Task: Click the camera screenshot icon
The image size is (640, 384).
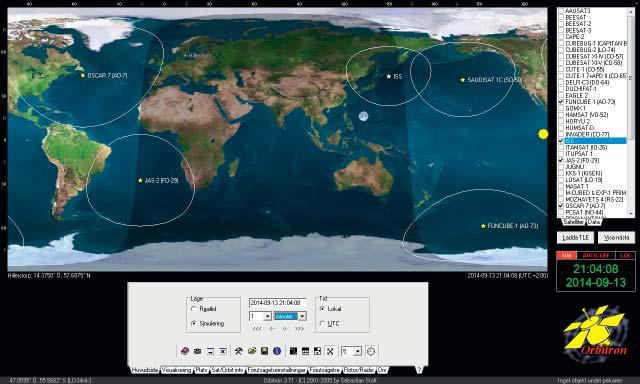Action: coord(198,351)
